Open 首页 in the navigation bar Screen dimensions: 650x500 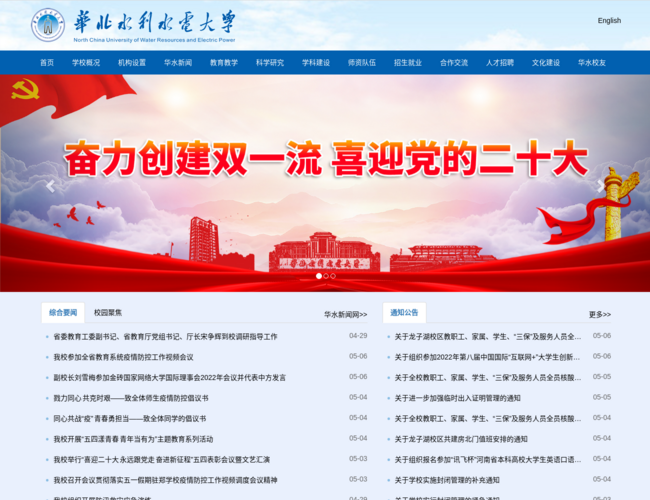[47, 63]
